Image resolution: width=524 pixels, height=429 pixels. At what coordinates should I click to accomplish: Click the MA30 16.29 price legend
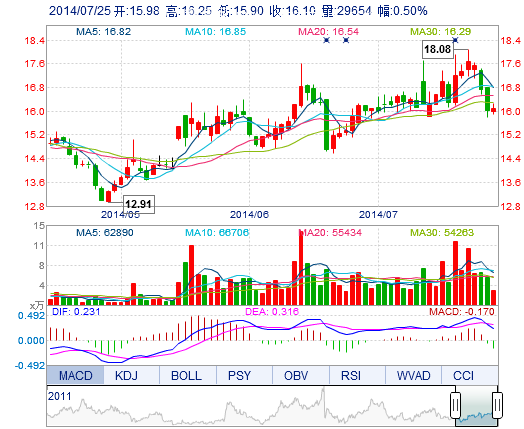(440, 32)
